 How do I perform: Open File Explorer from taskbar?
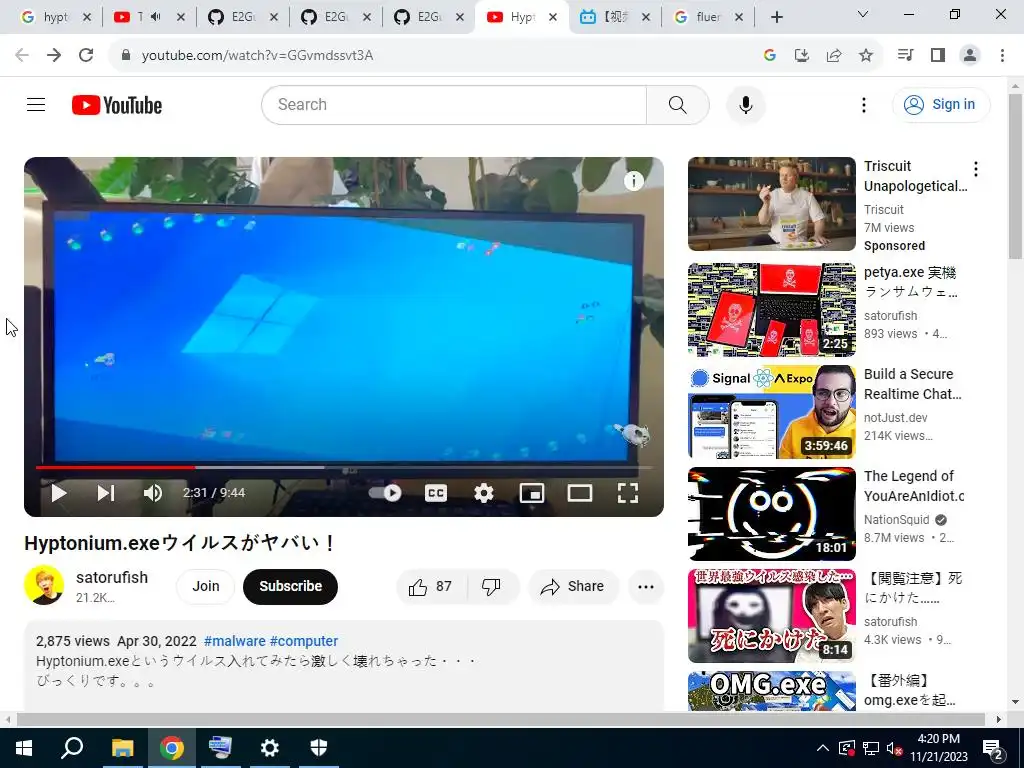coord(122,748)
